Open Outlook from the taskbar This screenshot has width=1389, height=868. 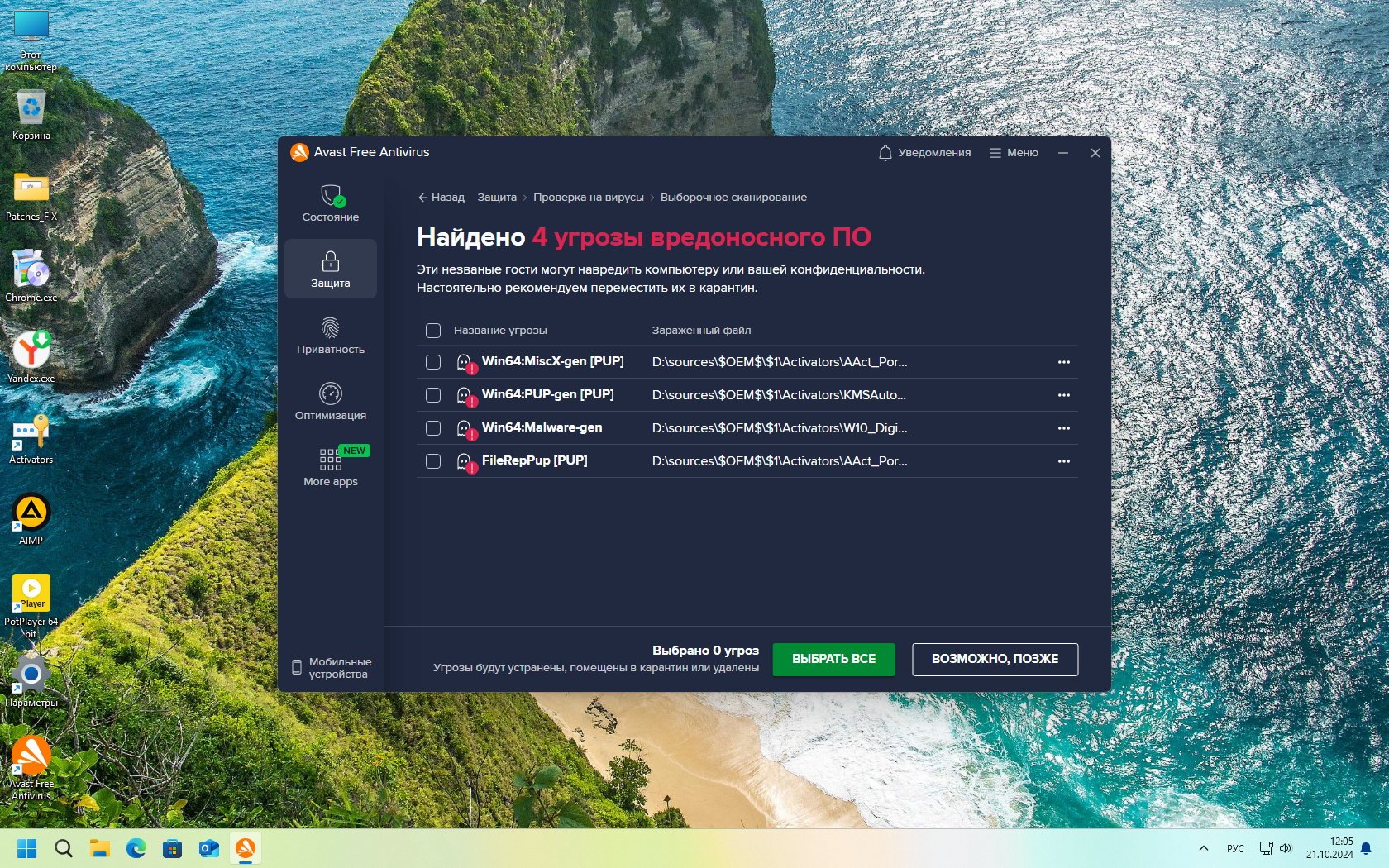coord(209,848)
